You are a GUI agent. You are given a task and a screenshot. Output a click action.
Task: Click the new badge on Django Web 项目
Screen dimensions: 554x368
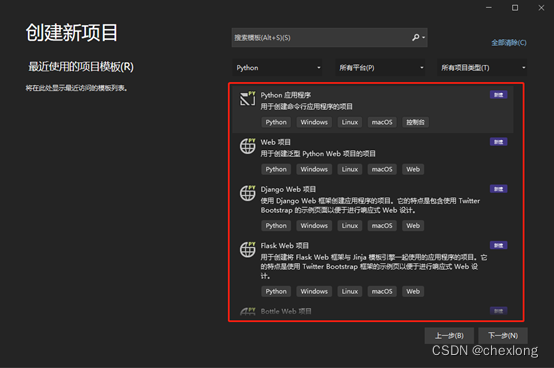[498, 189]
